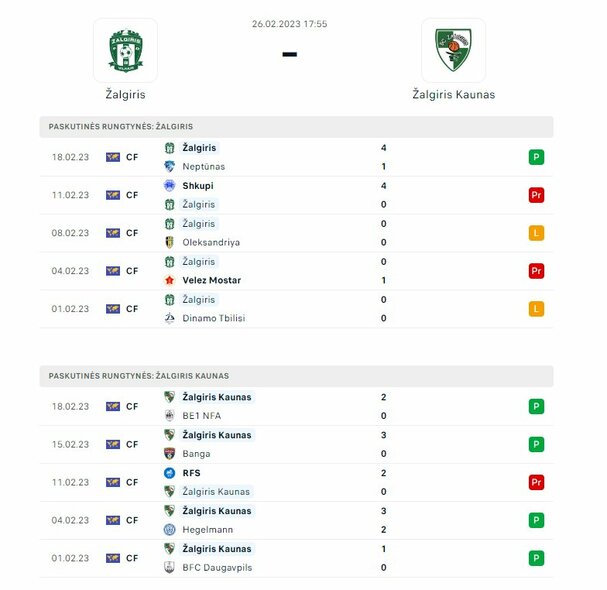Image resolution: width=607 pixels, height=590 pixels.
Task: Click the Hegelmann team crest icon
Action: (x=170, y=529)
